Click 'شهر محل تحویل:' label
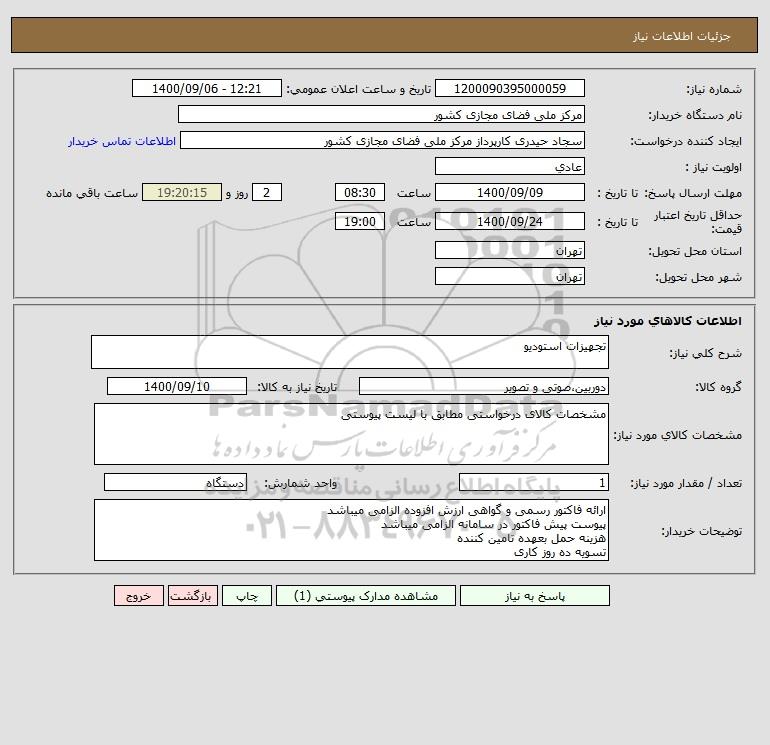Viewport: 770px width, 745px height. (699, 277)
